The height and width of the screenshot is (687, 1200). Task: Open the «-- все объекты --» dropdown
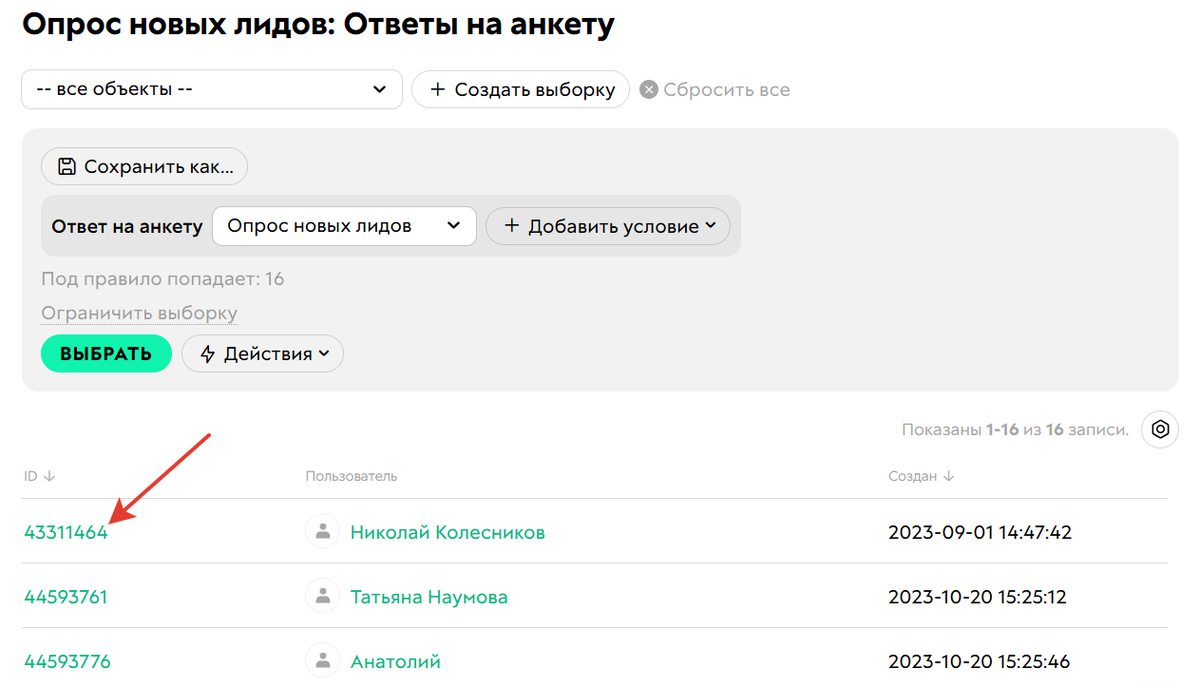tap(211, 89)
